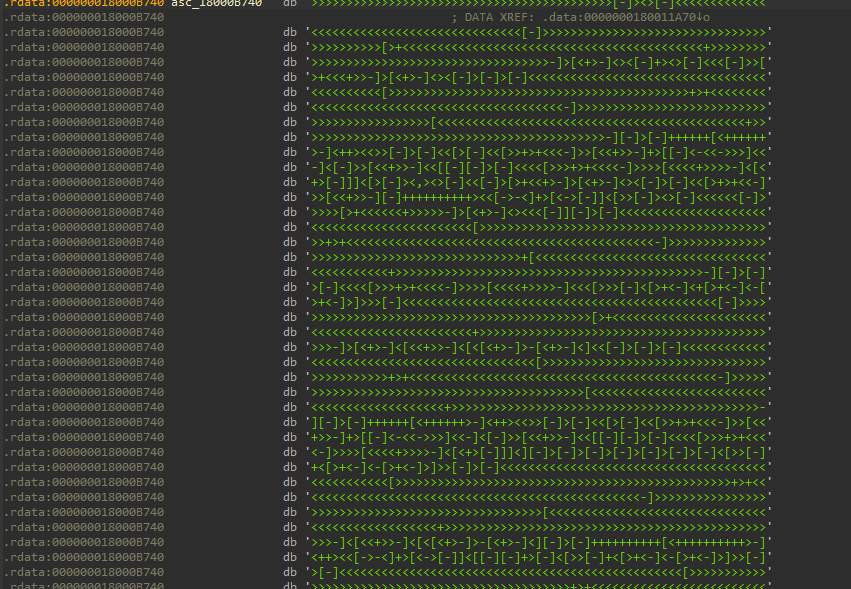Screen dimensions: 851x589
Task: Select the line starting '][-]>[-]++++++[<++++++>-]'
Action: coord(538,422)
